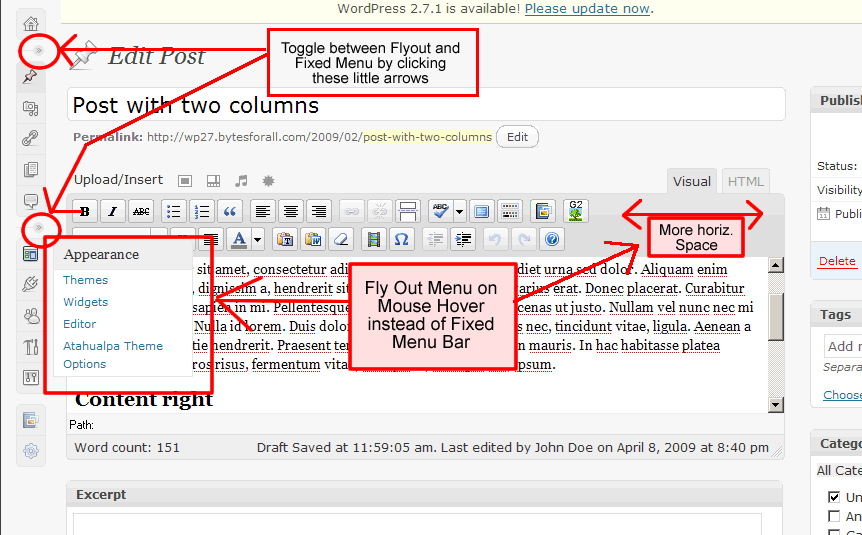Screen dimensions: 862x535
Task: Open Atahualpa Theme Options in flyout
Action: click(113, 355)
